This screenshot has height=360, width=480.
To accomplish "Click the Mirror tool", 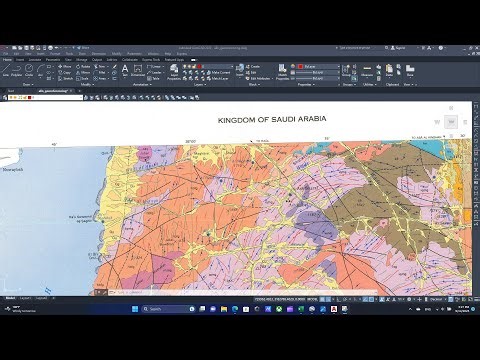I will 83,72.
